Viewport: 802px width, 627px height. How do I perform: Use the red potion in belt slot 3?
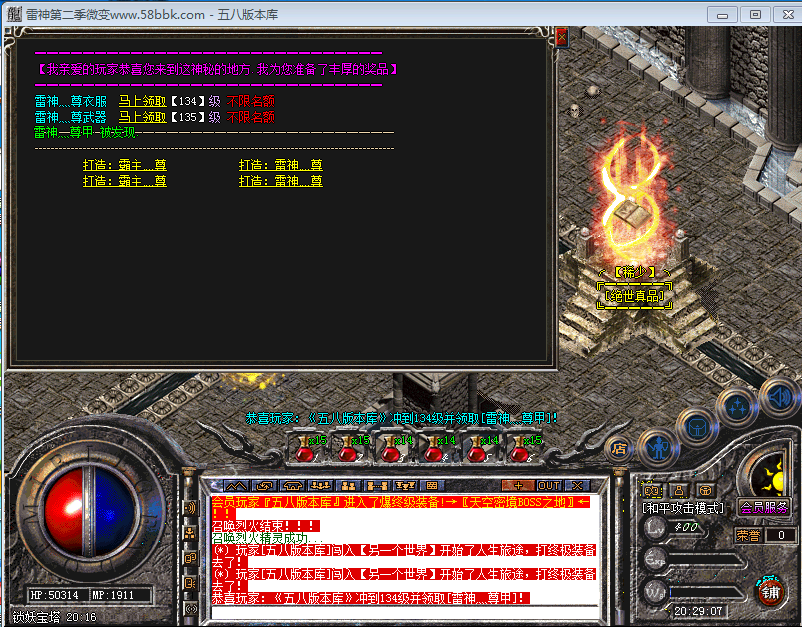[x=392, y=449]
